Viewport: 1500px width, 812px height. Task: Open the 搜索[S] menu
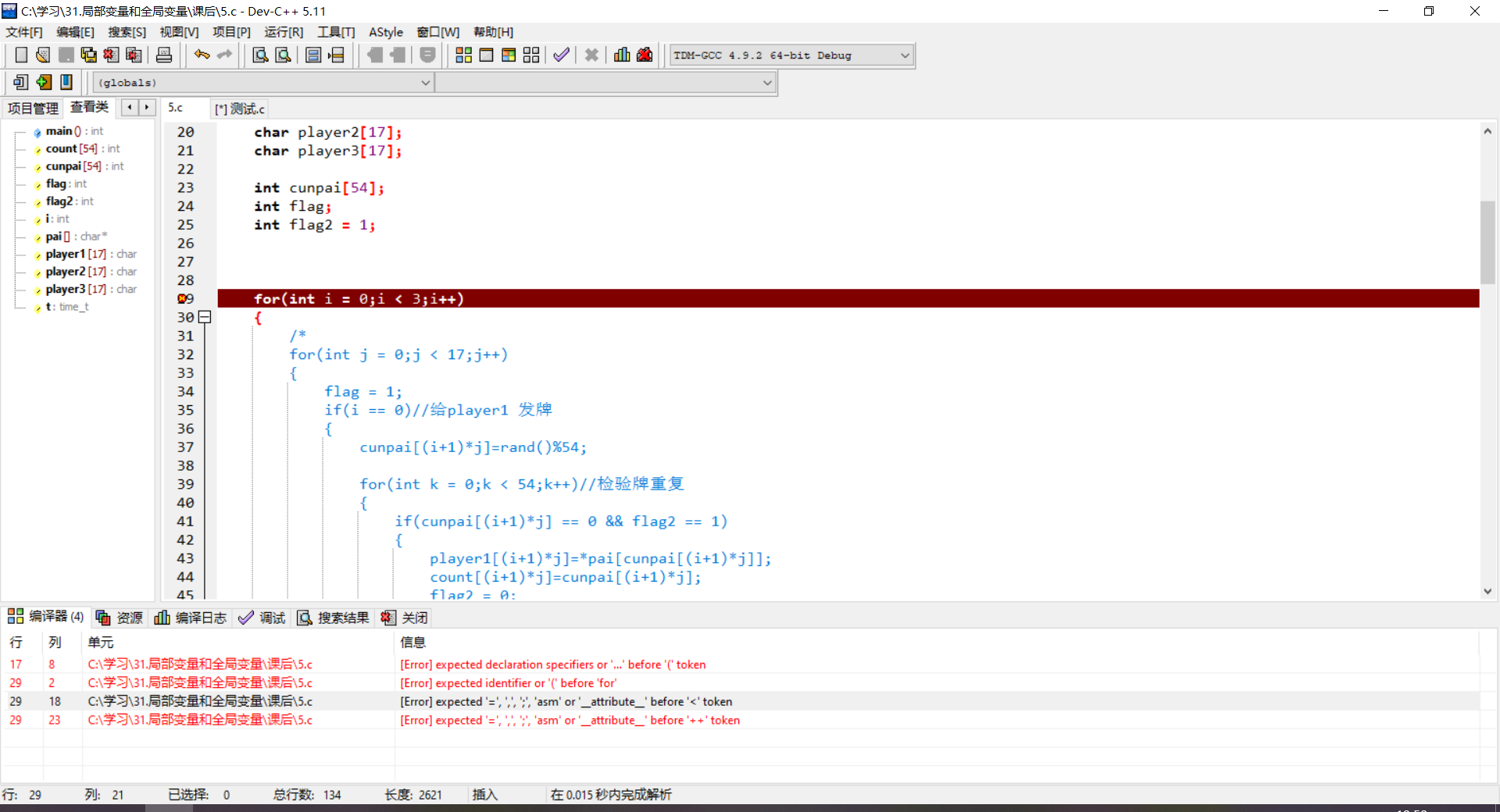point(127,32)
